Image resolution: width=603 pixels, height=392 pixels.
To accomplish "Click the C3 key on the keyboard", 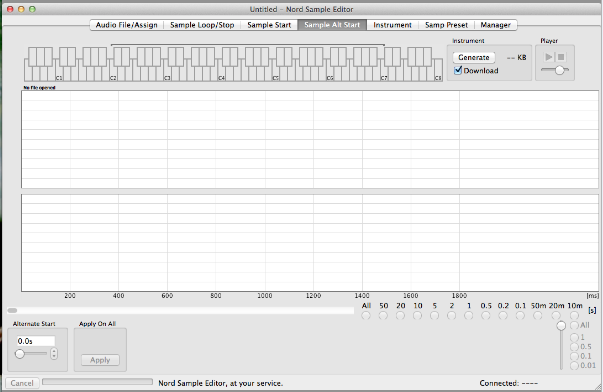I will [x=167, y=75].
